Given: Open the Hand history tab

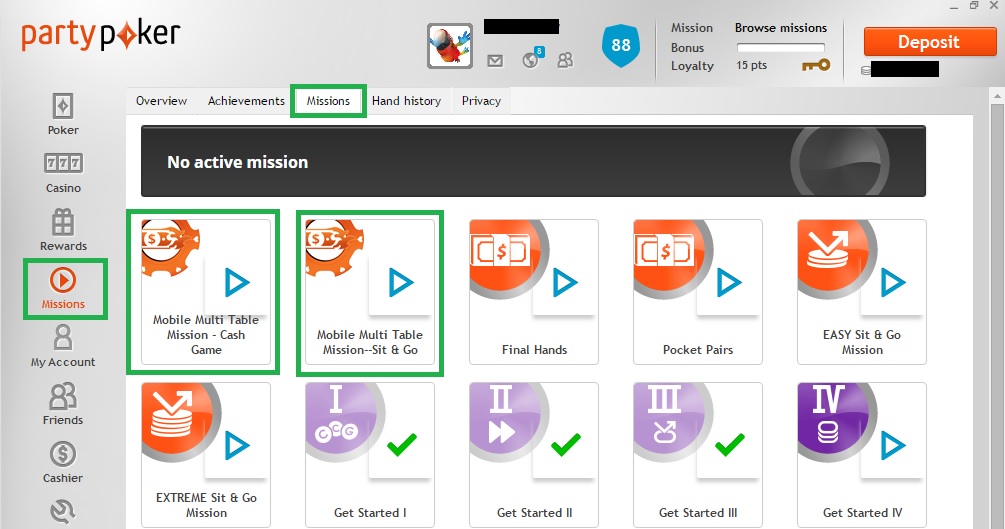Looking at the screenshot, I should 406,101.
